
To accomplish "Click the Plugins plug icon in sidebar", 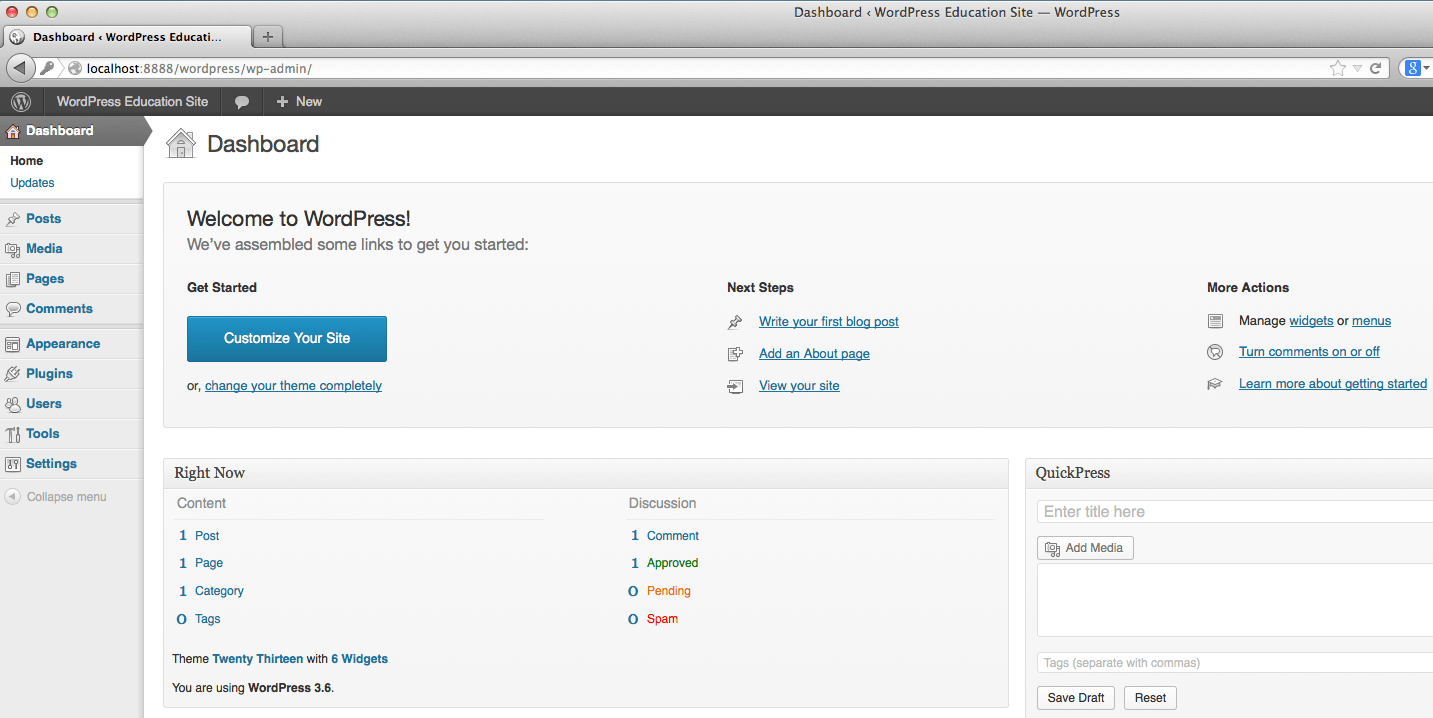I will (x=13, y=374).
